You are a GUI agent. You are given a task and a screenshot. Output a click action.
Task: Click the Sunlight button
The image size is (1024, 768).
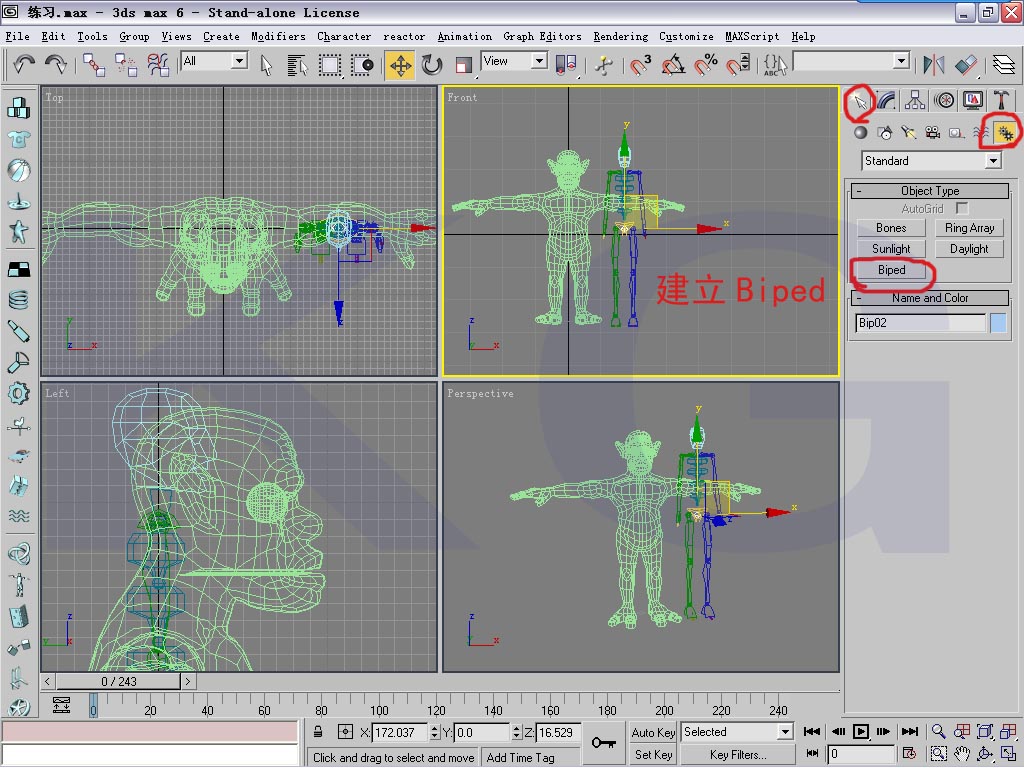pos(891,249)
